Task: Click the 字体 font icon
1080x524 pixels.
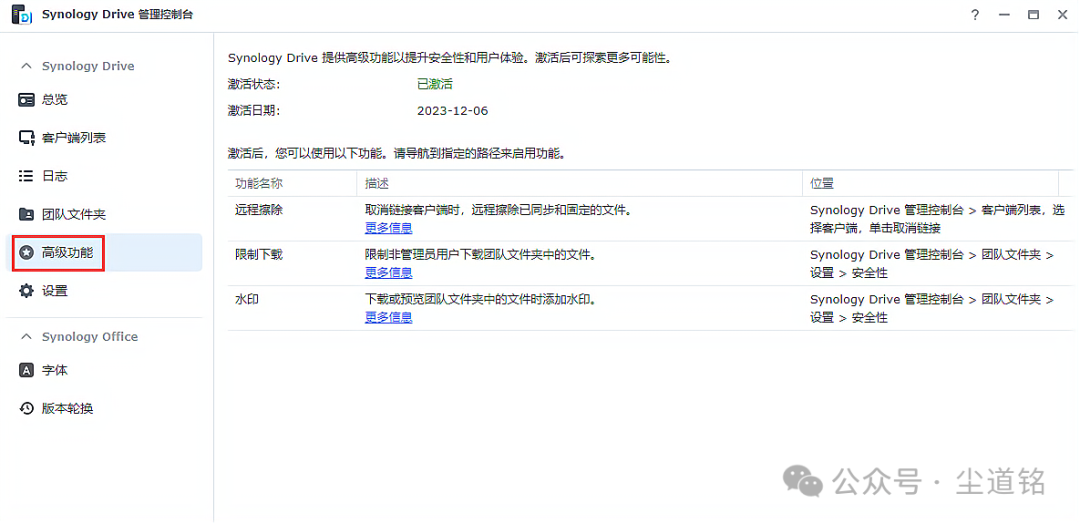Action: [x=27, y=370]
